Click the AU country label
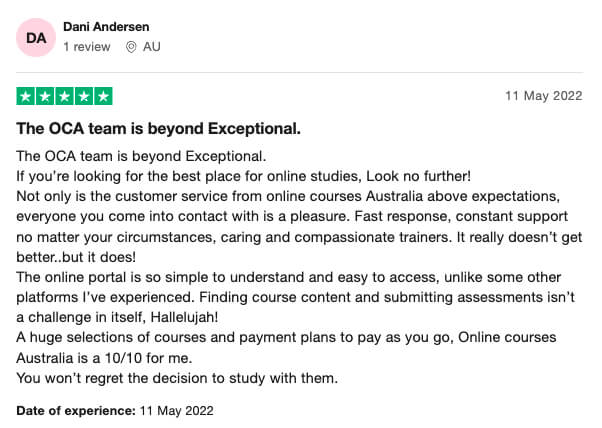 tap(151, 47)
